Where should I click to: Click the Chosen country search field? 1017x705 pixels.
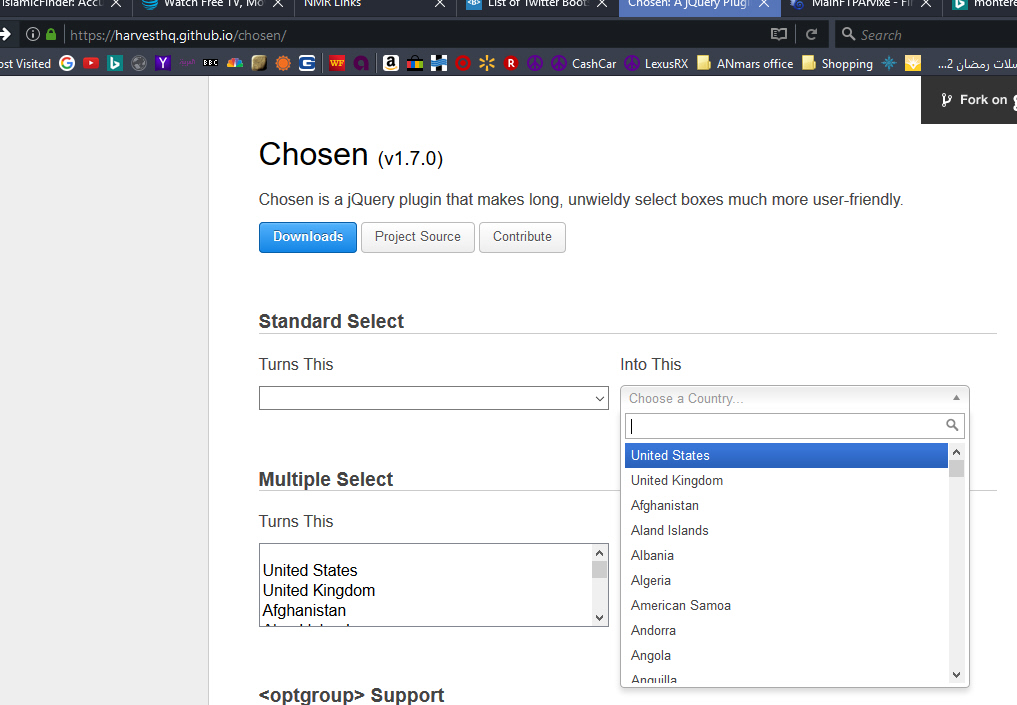(785, 426)
